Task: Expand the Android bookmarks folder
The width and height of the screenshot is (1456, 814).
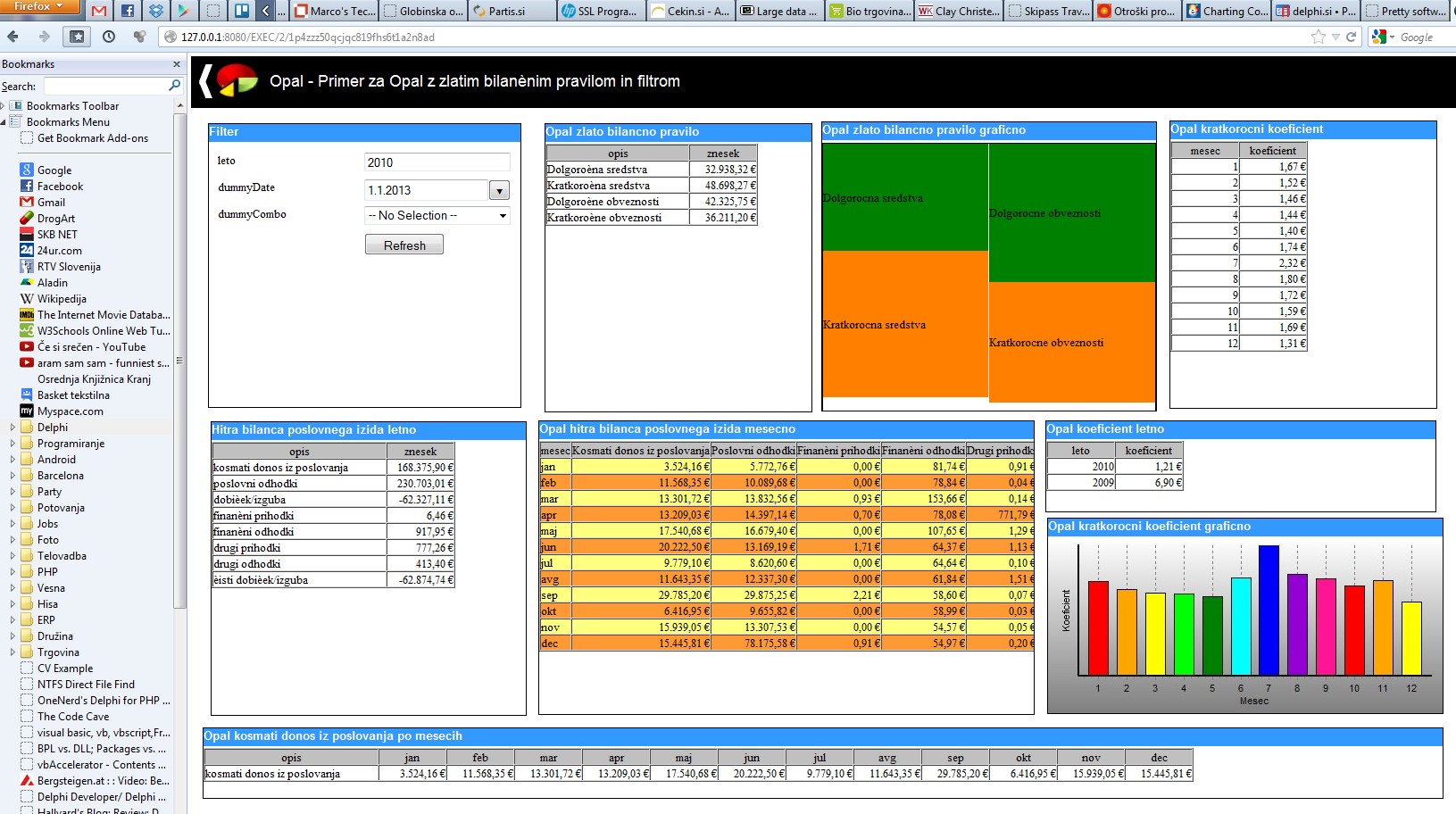Action: click(12, 460)
